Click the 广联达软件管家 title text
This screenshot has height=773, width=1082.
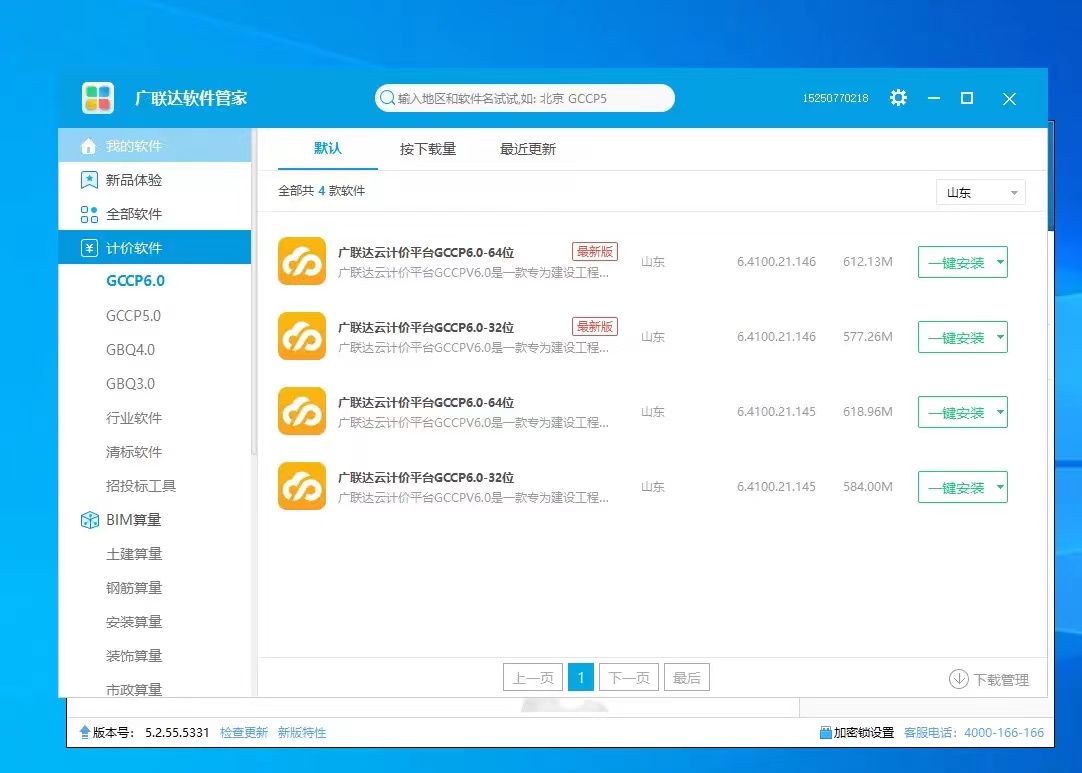tap(191, 98)
